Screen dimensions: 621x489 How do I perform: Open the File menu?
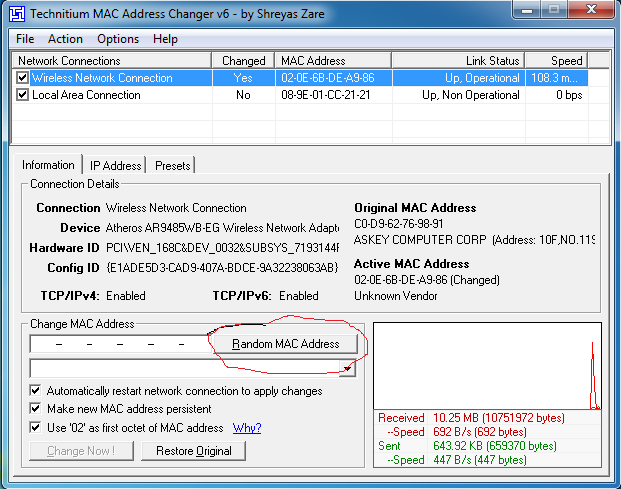coord(25,39)
